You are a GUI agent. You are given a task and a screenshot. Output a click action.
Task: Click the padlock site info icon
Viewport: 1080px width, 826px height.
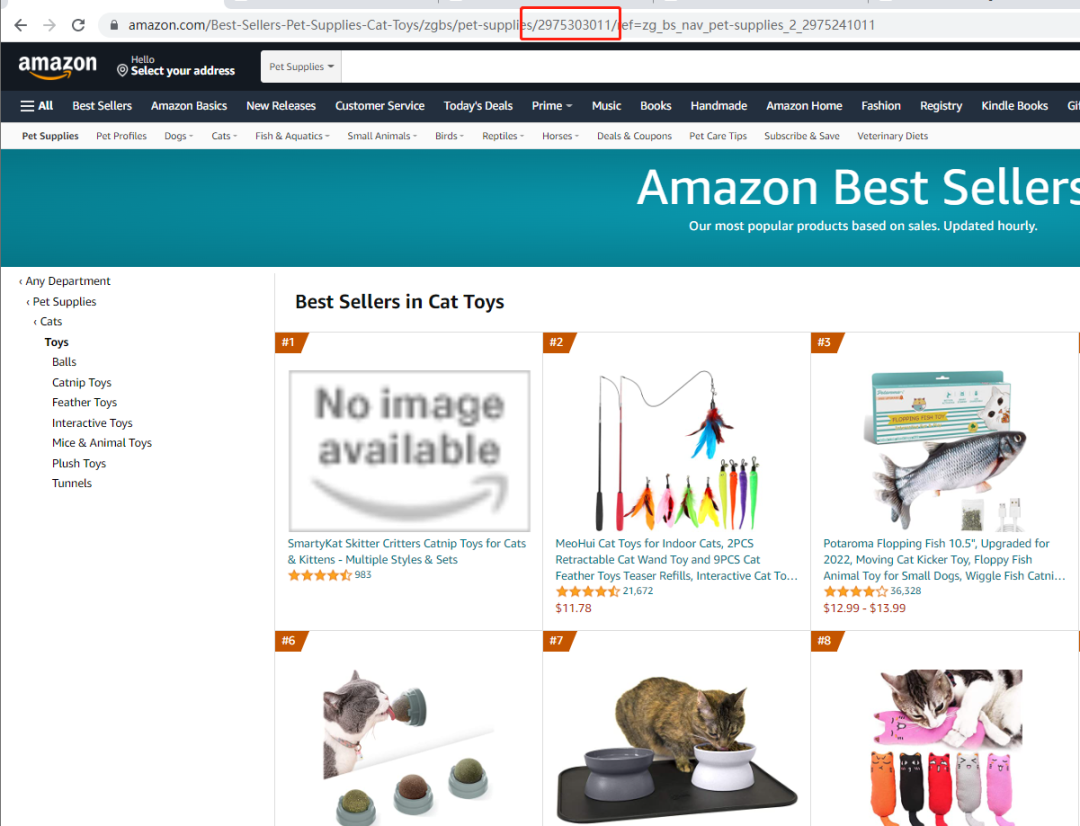click(114, 25)
